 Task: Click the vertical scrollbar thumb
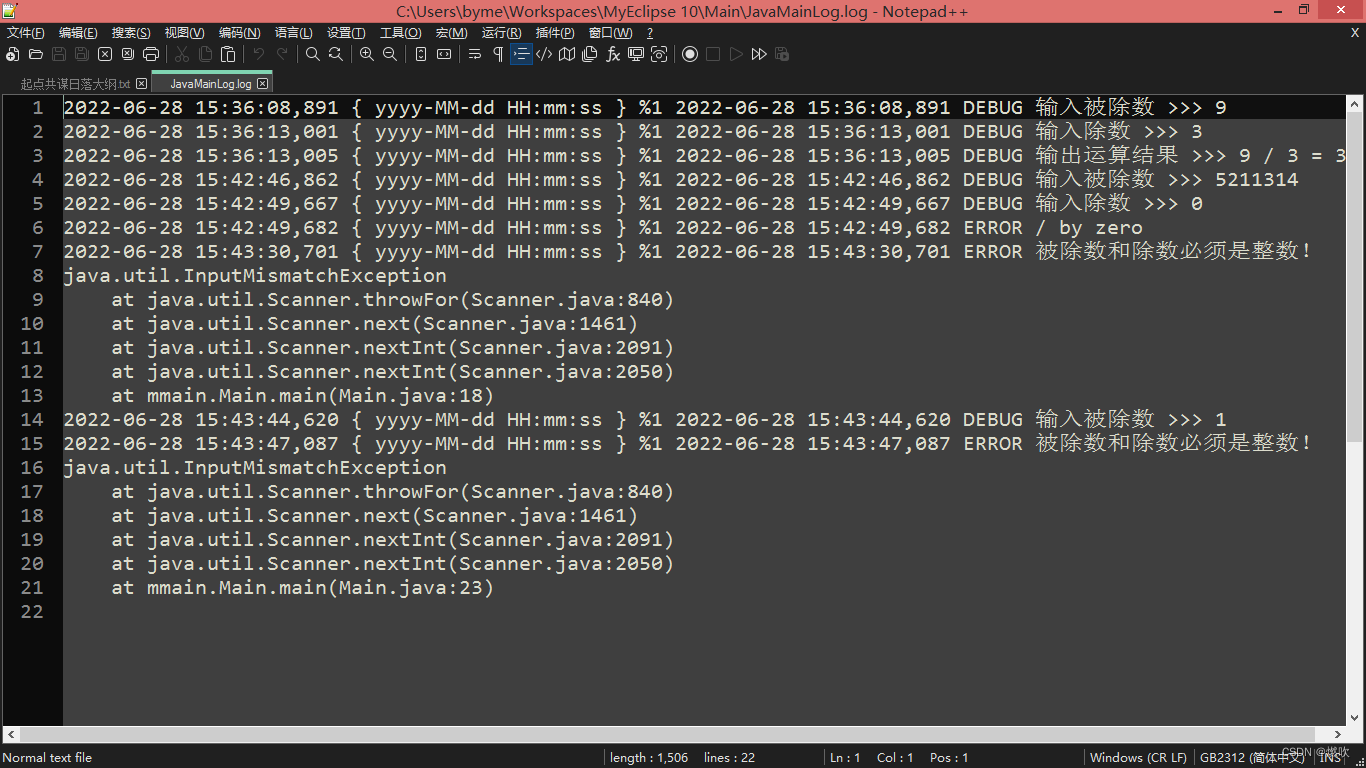[x=1354, y=276]
